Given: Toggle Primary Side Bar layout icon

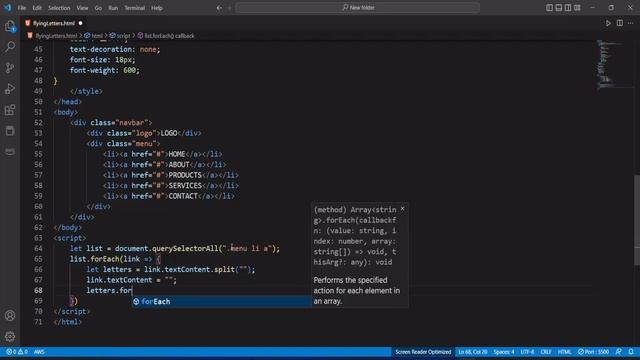Looking at the screenshot, I should [x=549, y=8].
